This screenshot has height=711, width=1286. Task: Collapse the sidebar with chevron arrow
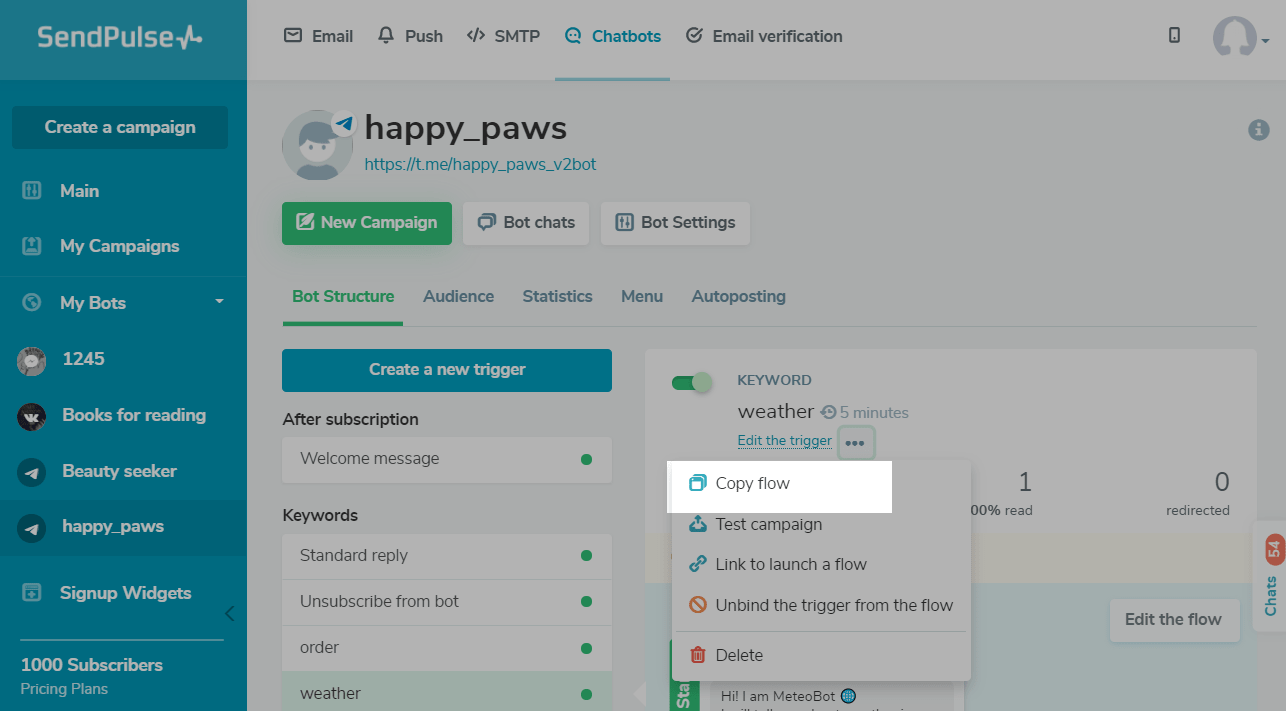tap(230, 613)
